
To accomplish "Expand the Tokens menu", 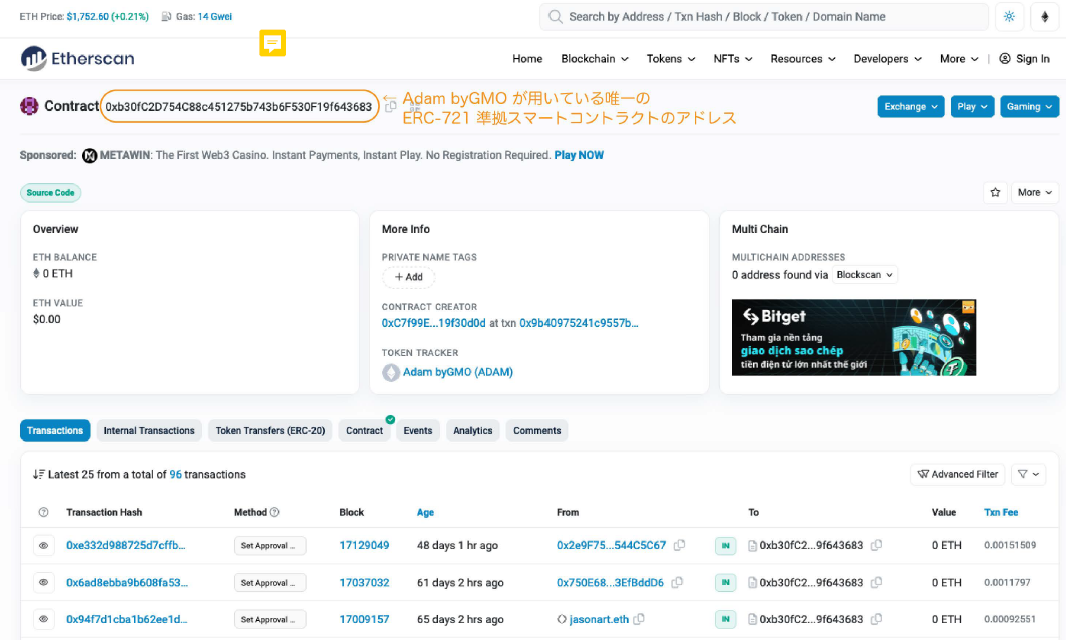I will (670, 58).
